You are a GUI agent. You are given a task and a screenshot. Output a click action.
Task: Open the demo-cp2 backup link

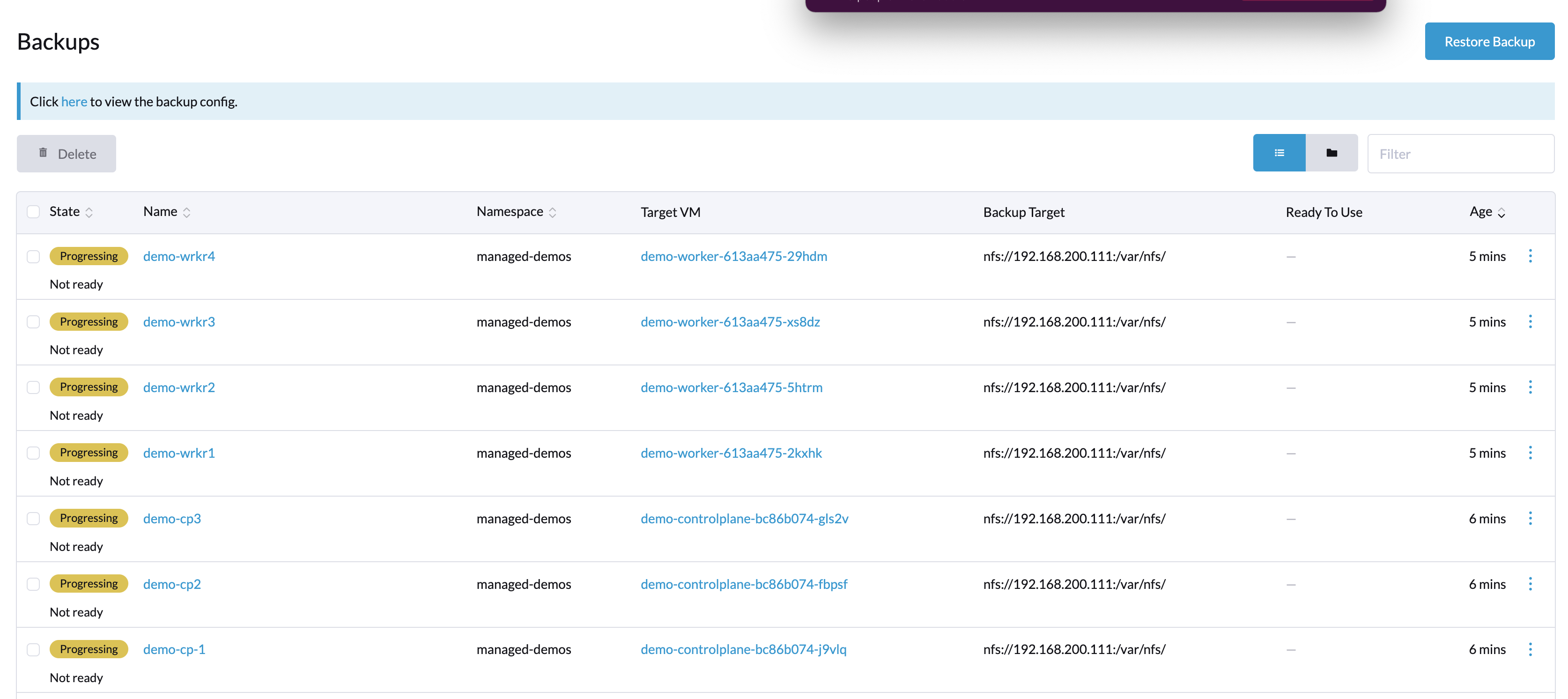coord(172,584)
